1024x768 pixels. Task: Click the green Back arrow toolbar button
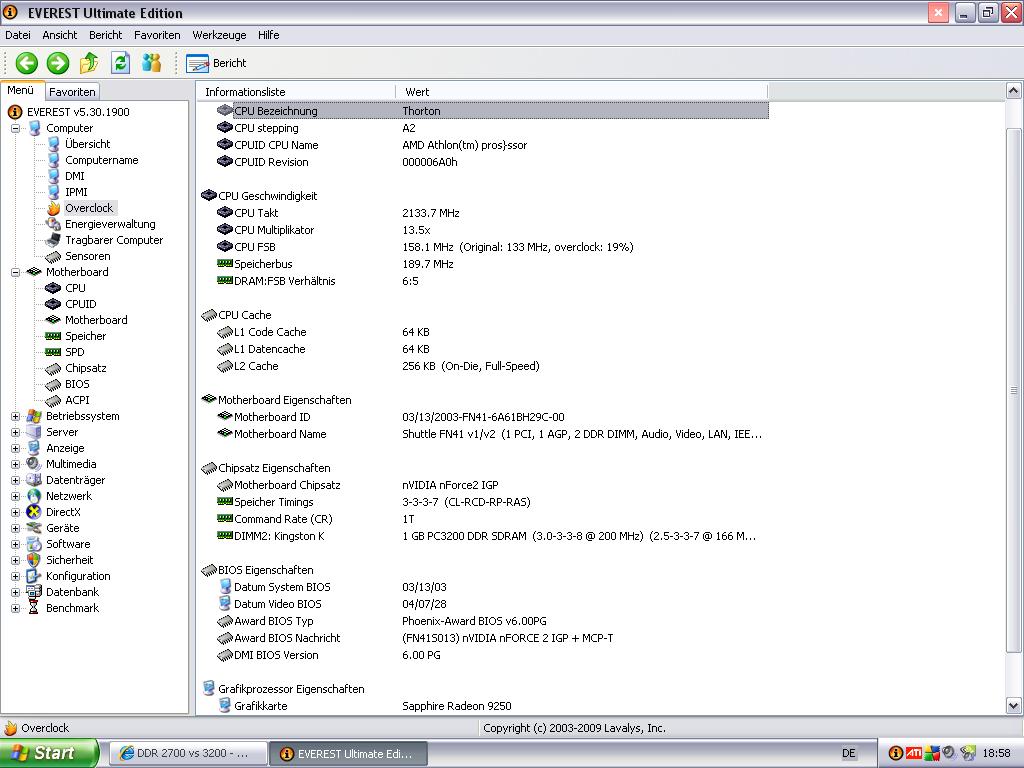point(27,63)
